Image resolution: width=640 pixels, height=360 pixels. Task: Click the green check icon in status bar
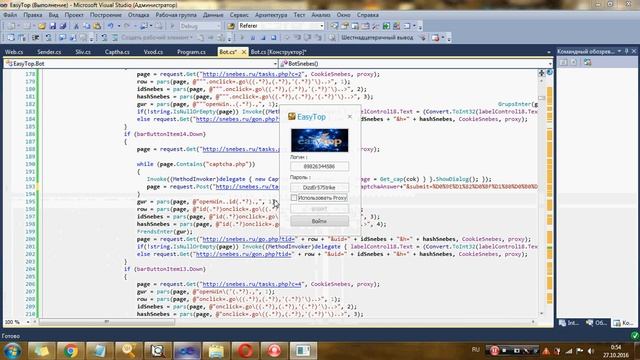coord(635,336)
